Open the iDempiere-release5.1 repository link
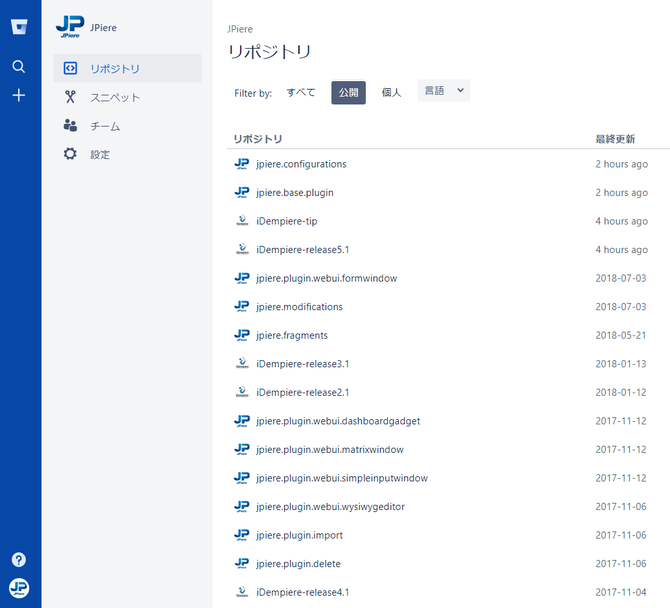 (303, 250)
